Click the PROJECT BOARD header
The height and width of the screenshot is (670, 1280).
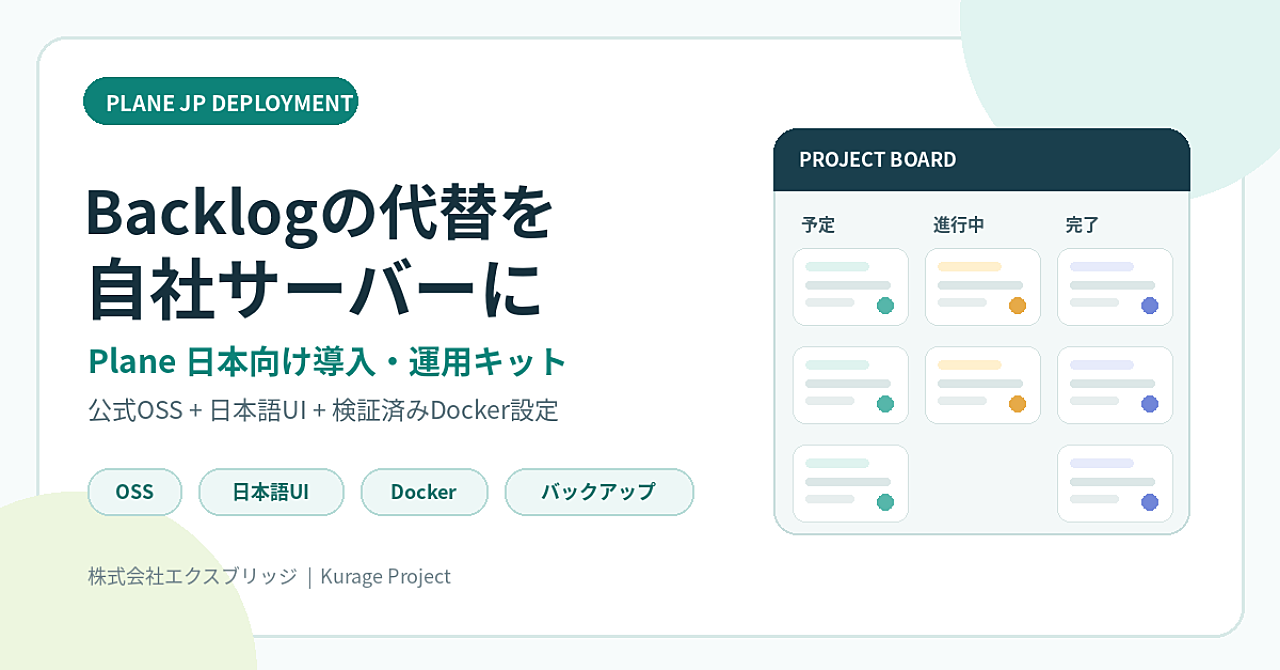click(982, 160)
